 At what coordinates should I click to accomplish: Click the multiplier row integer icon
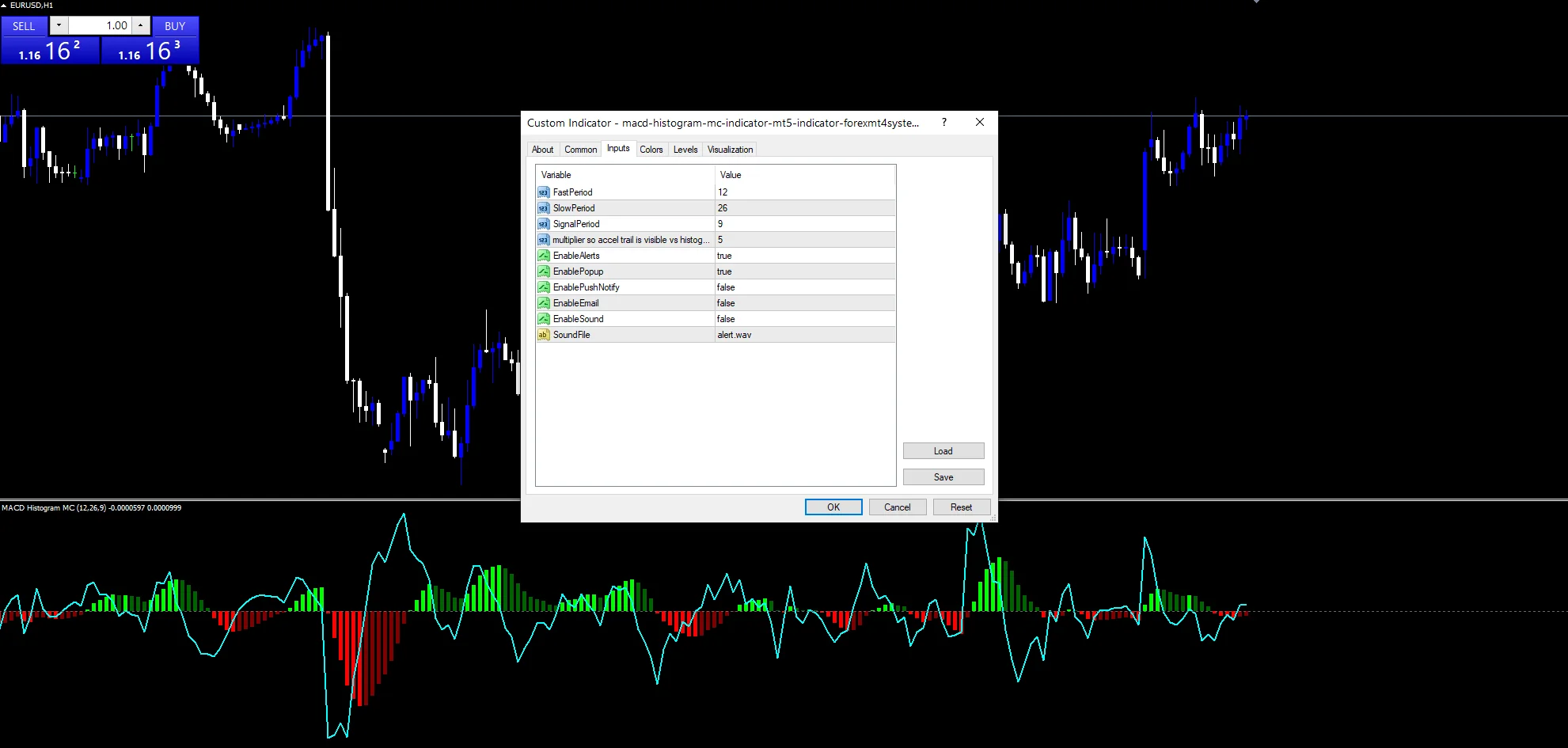tap(543, 240)
